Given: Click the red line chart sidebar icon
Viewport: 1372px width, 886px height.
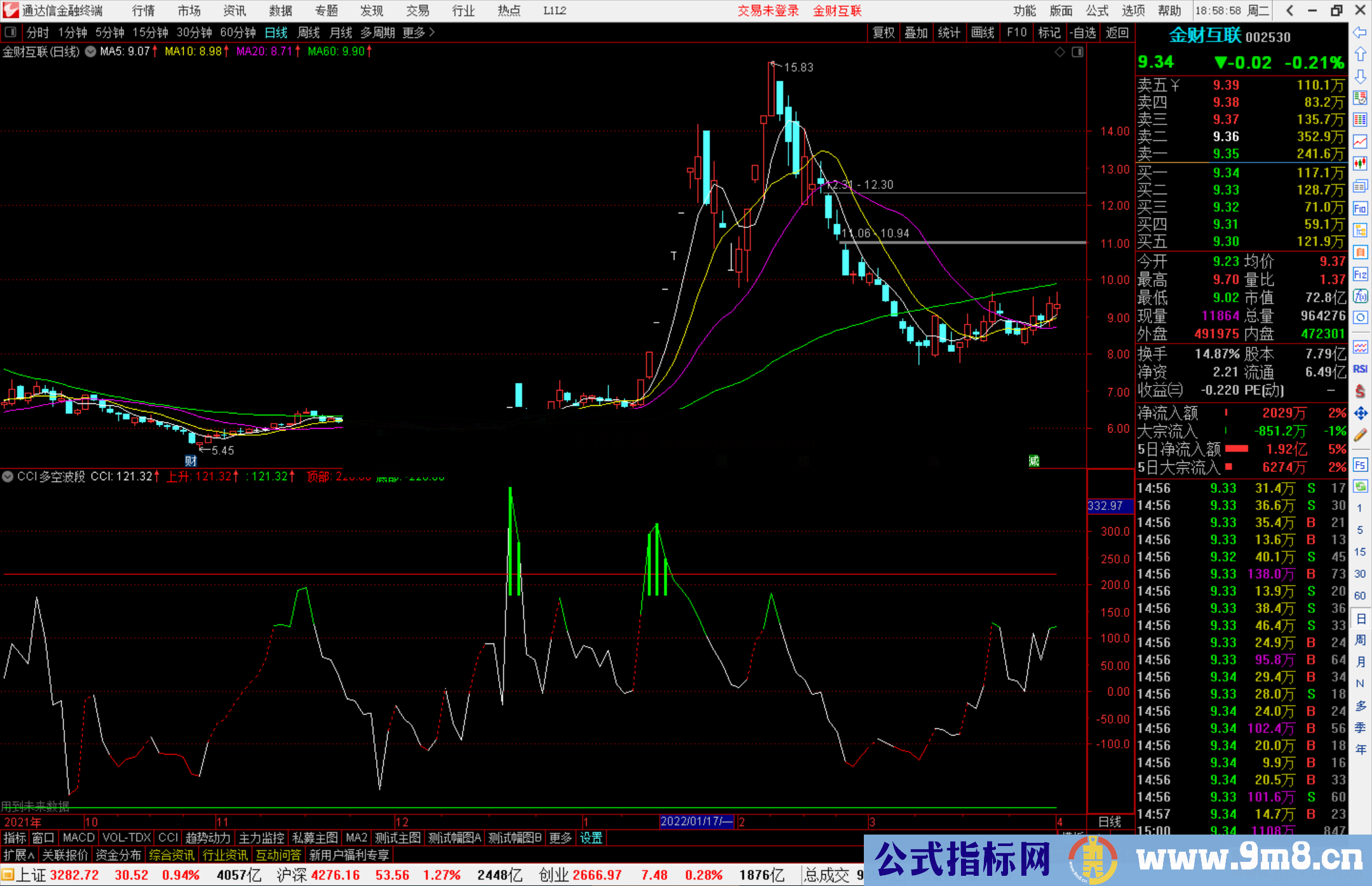Looking at the screenshot, I should tap(1360, 142).
